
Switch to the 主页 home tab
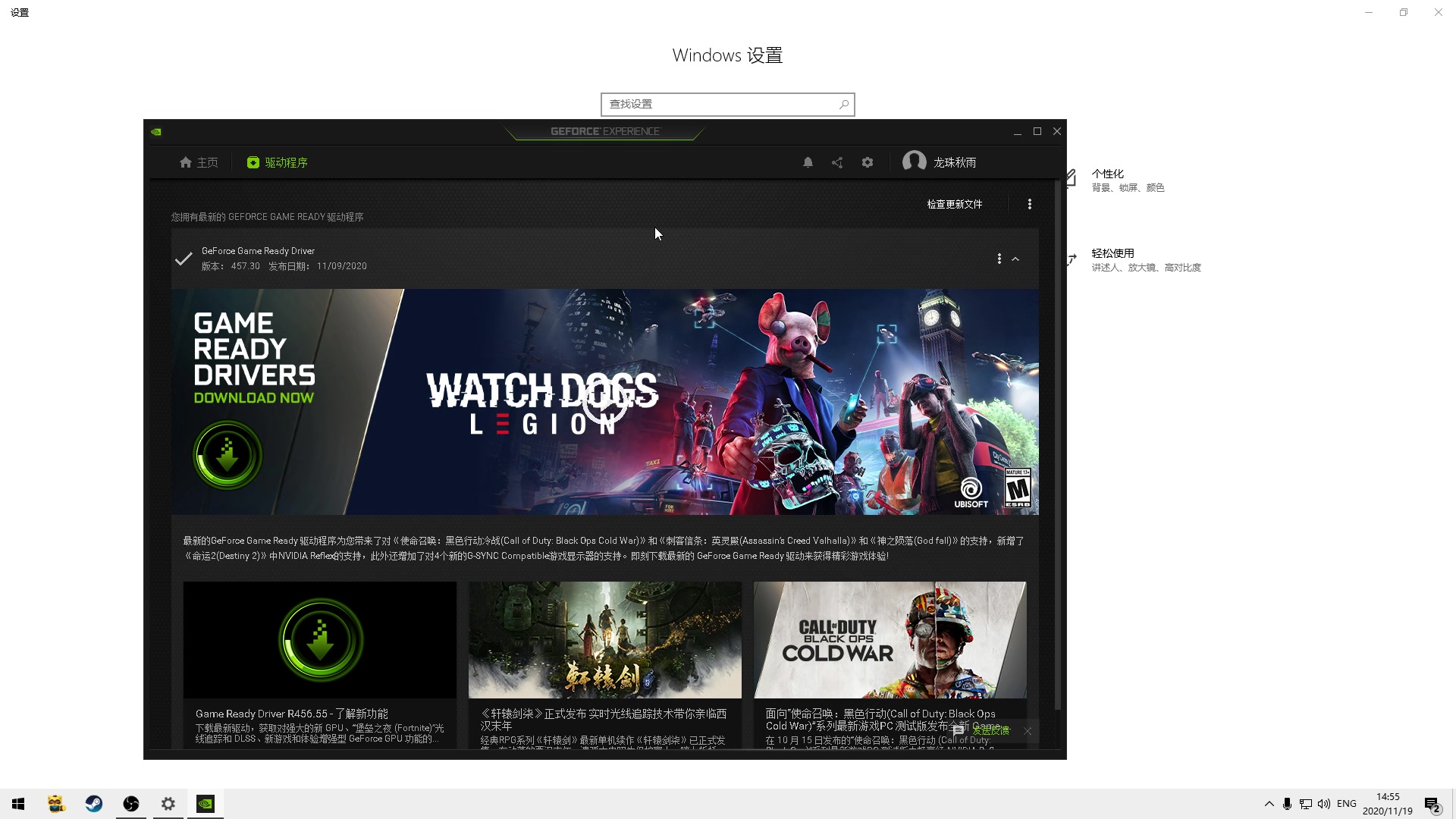[x=199, y=162]
